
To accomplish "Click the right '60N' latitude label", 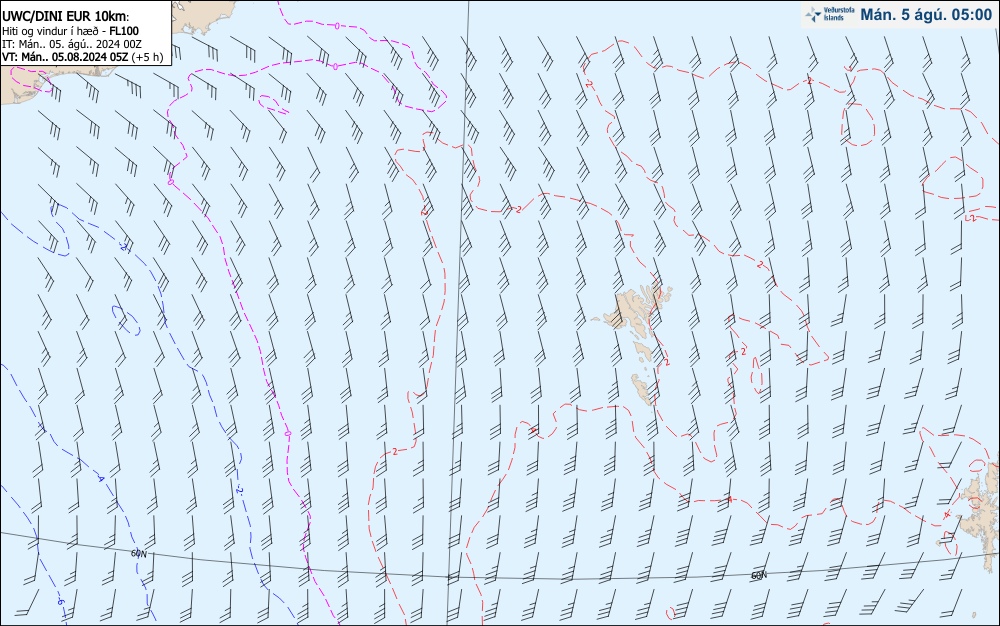I will click(758, 575).
